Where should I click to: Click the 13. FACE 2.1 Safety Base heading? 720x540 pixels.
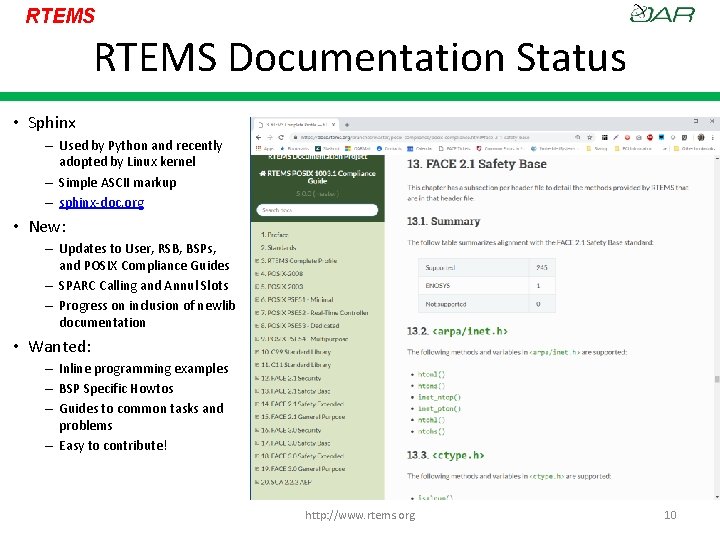click(477, 164)
